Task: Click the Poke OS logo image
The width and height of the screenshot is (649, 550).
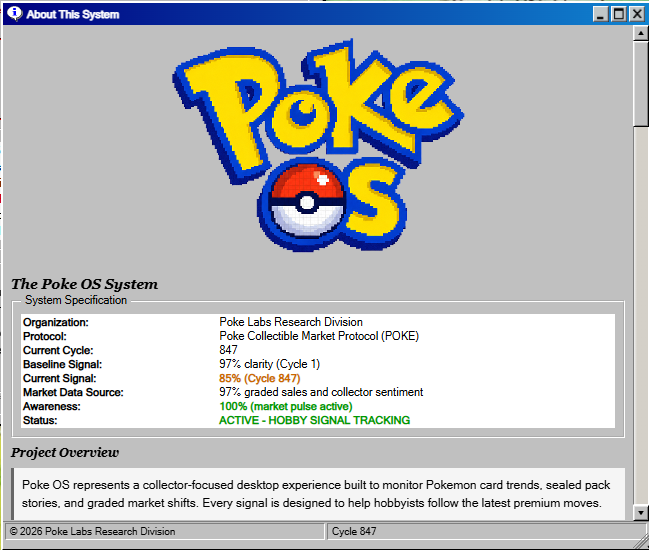Action: 318,145
